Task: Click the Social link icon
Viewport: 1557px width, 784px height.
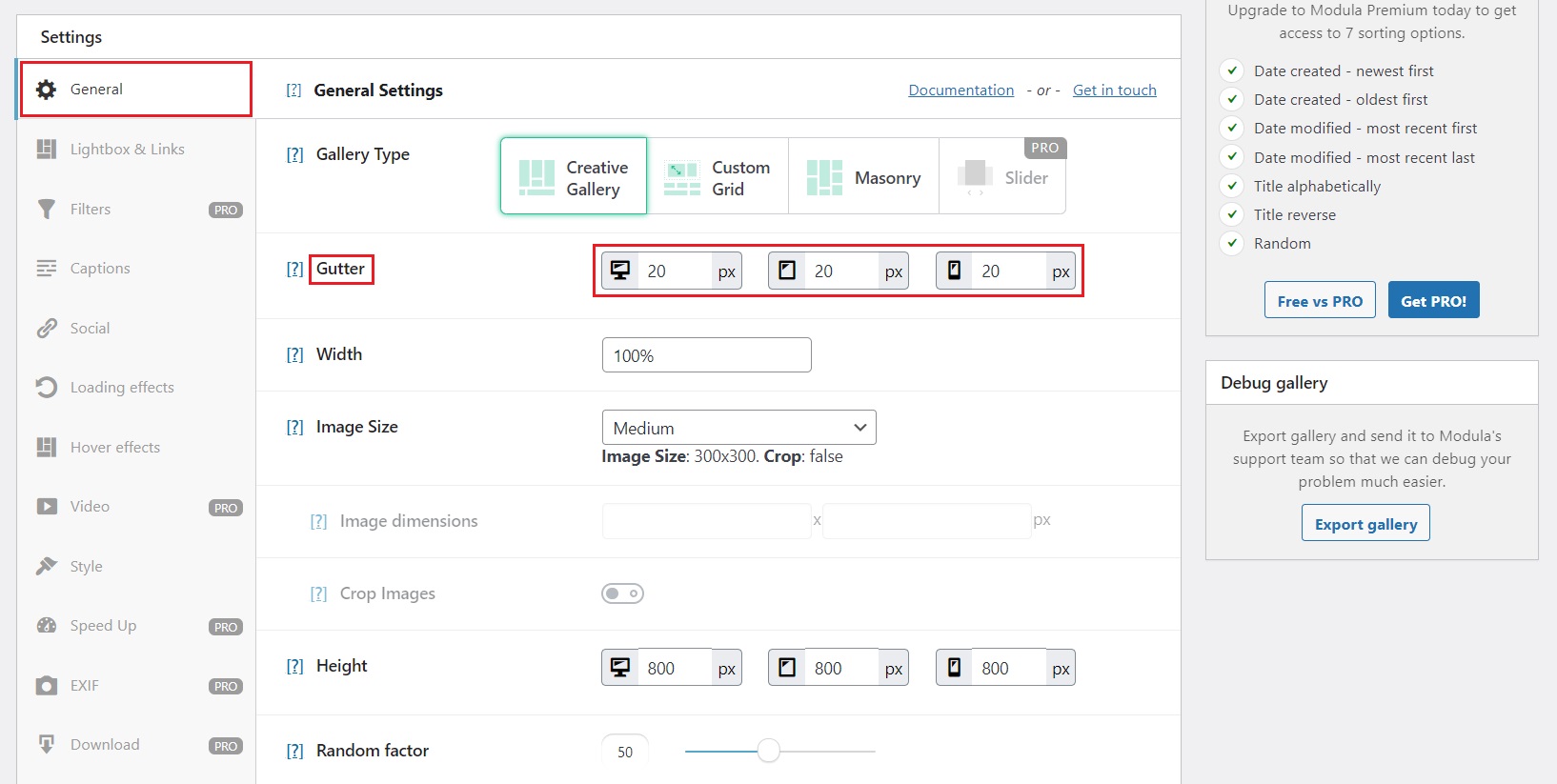Action: pyautogui.click(x=46, y=329)
